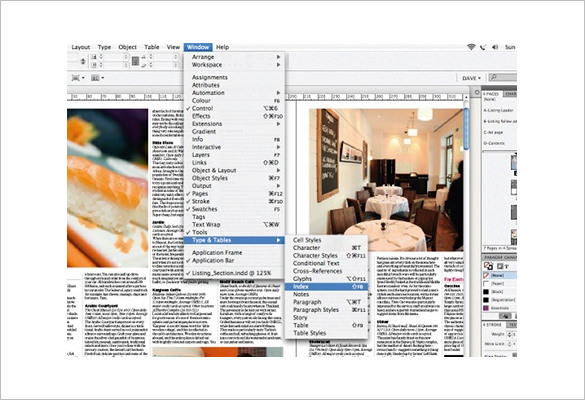Open the Help menu
Screen dimensions: 585x400
[222, 47]
